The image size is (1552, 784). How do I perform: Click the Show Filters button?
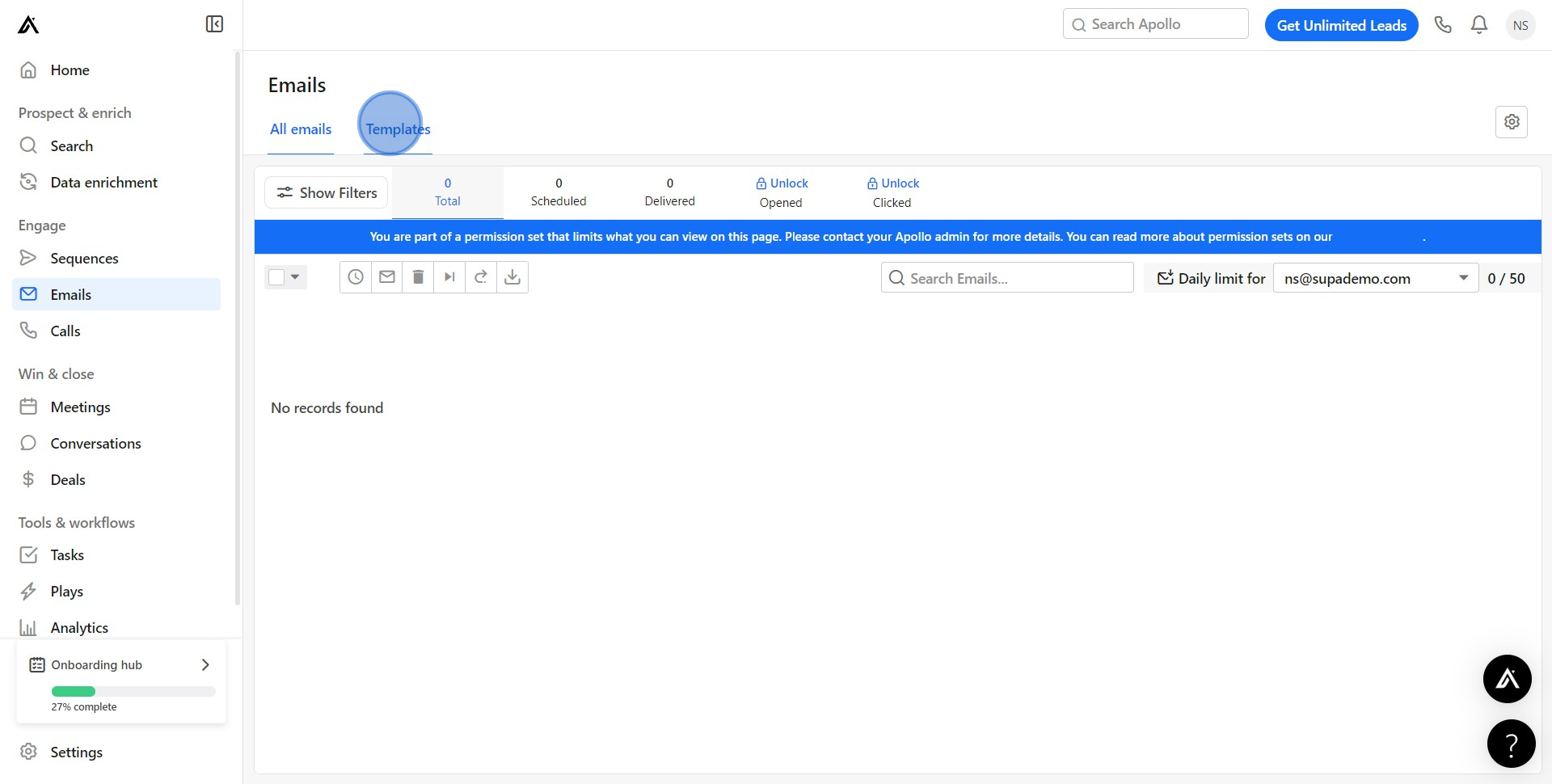click(x=327, y=193)
